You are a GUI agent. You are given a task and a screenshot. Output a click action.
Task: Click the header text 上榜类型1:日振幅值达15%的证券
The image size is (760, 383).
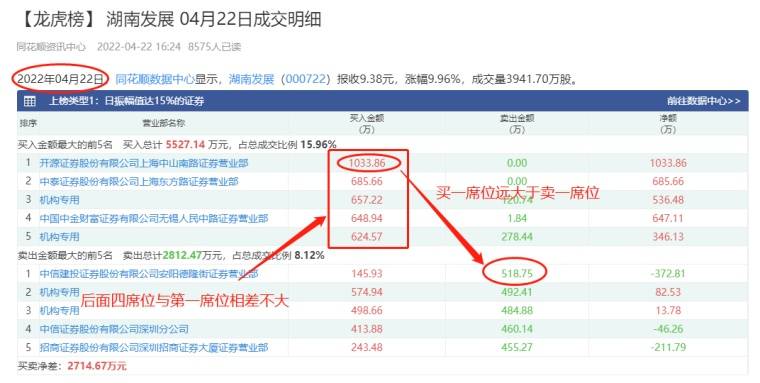coord(126,101)
